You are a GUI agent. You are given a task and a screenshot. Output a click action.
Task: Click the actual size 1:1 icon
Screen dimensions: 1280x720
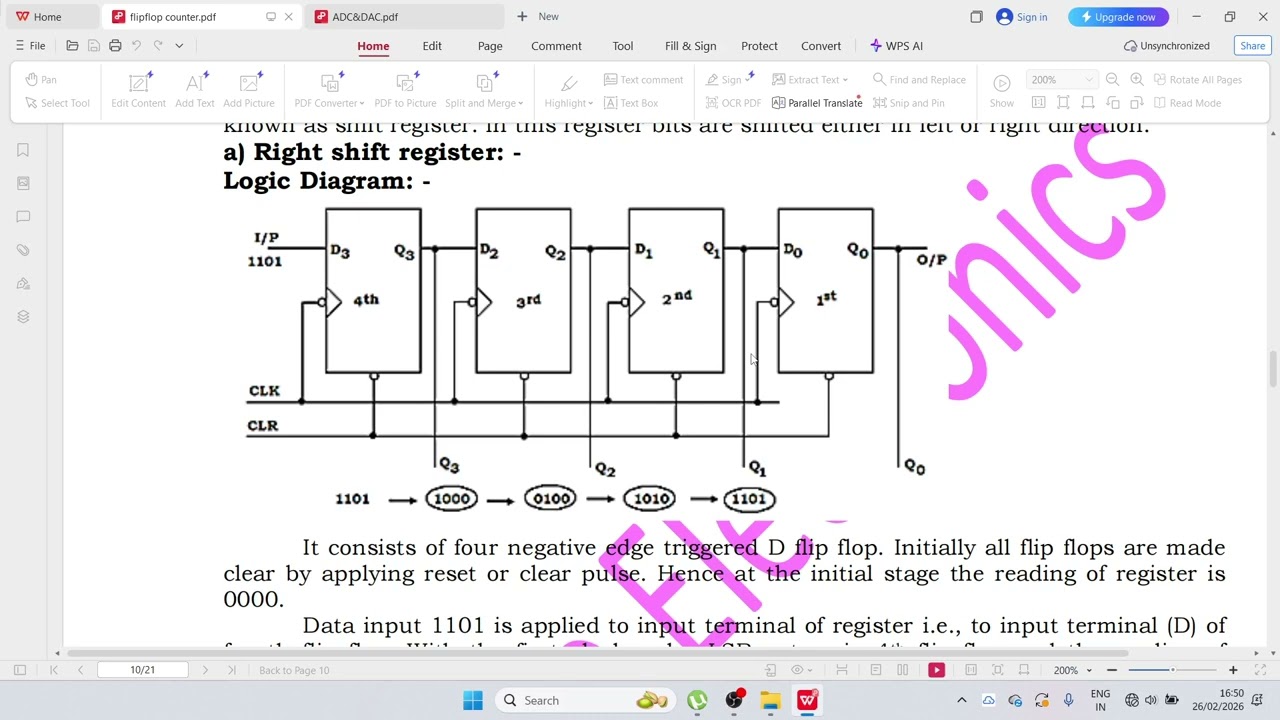[1038, 103]
